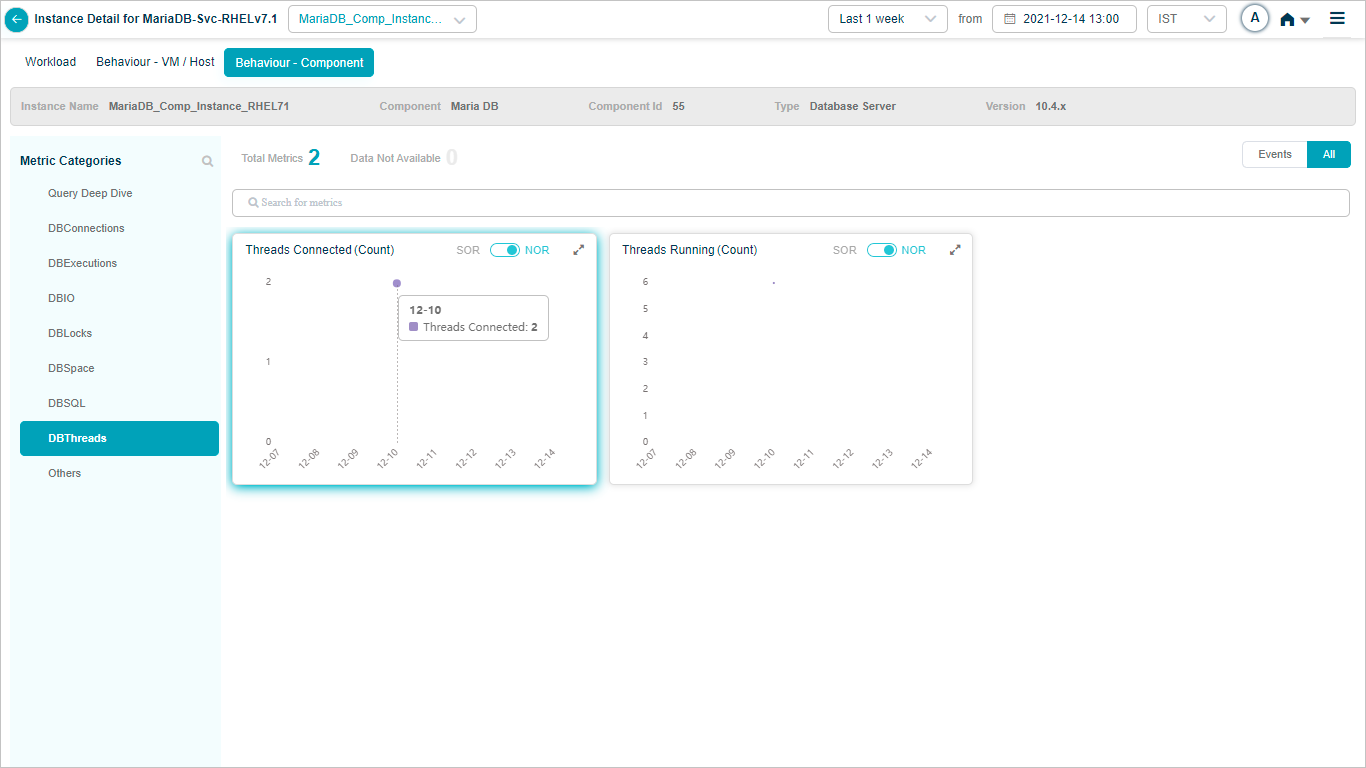The width and height of the screenshot is (1366, 768).
Task: Click the Instance Detail page title
Action: click(156, 19)
